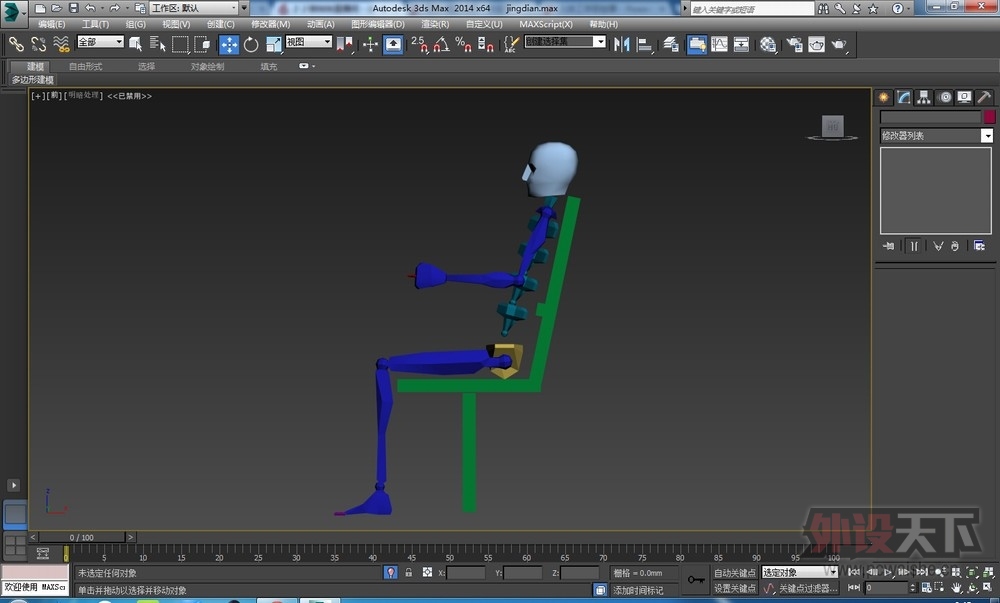Open the 编辑(E) menu
The width and height of the screenshot is (1000, 603).
click(x=51, y=24)
